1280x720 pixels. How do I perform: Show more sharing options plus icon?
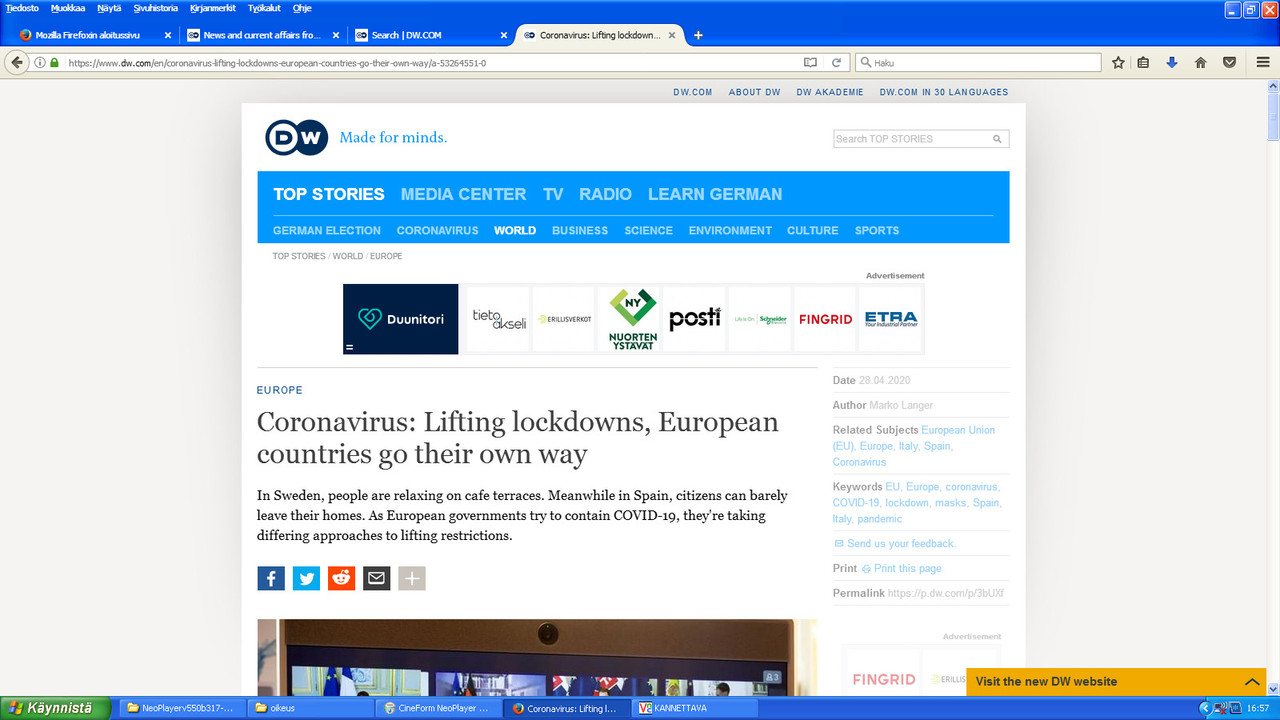412,578
